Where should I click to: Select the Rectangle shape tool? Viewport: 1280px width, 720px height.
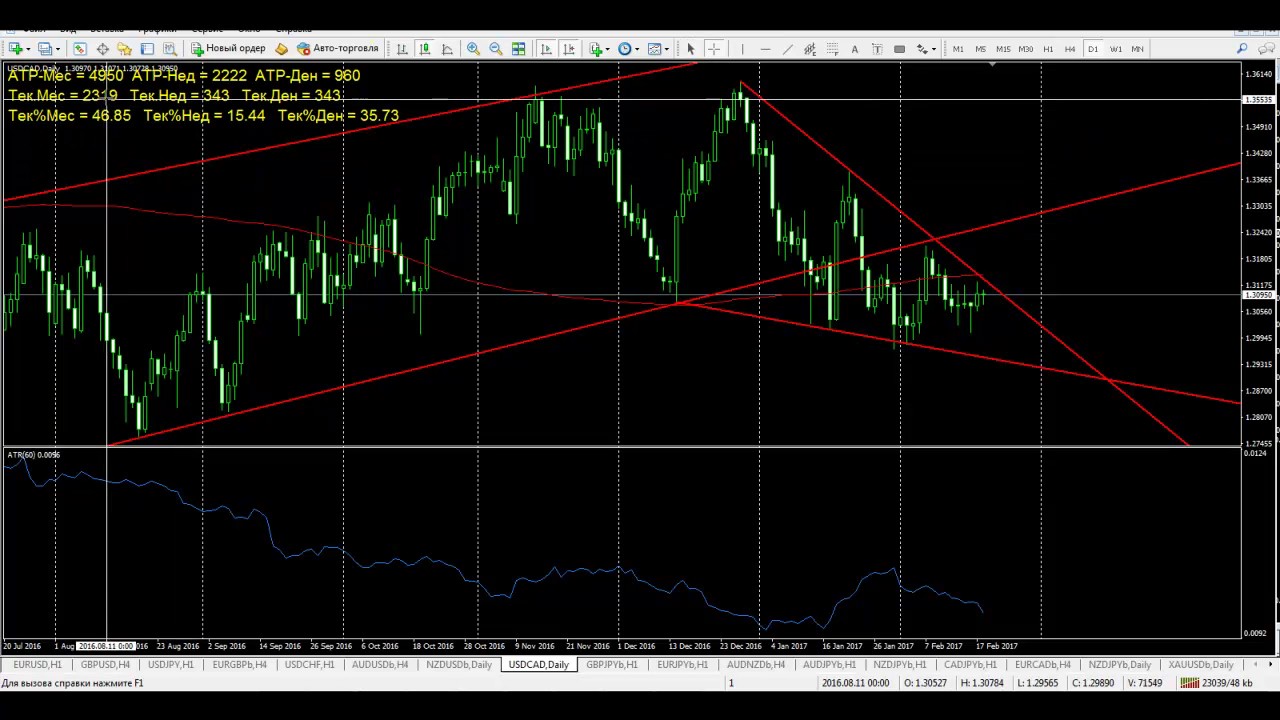coord(899,48)
